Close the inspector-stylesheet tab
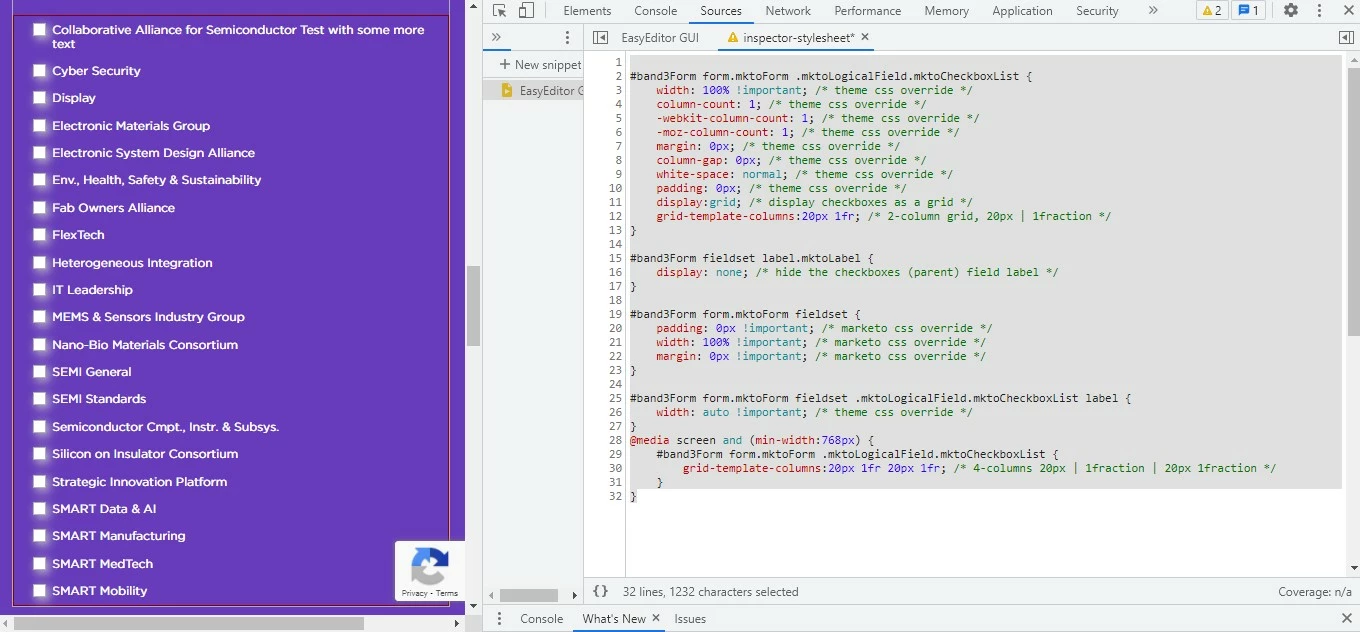 click(x=865, y=37)
